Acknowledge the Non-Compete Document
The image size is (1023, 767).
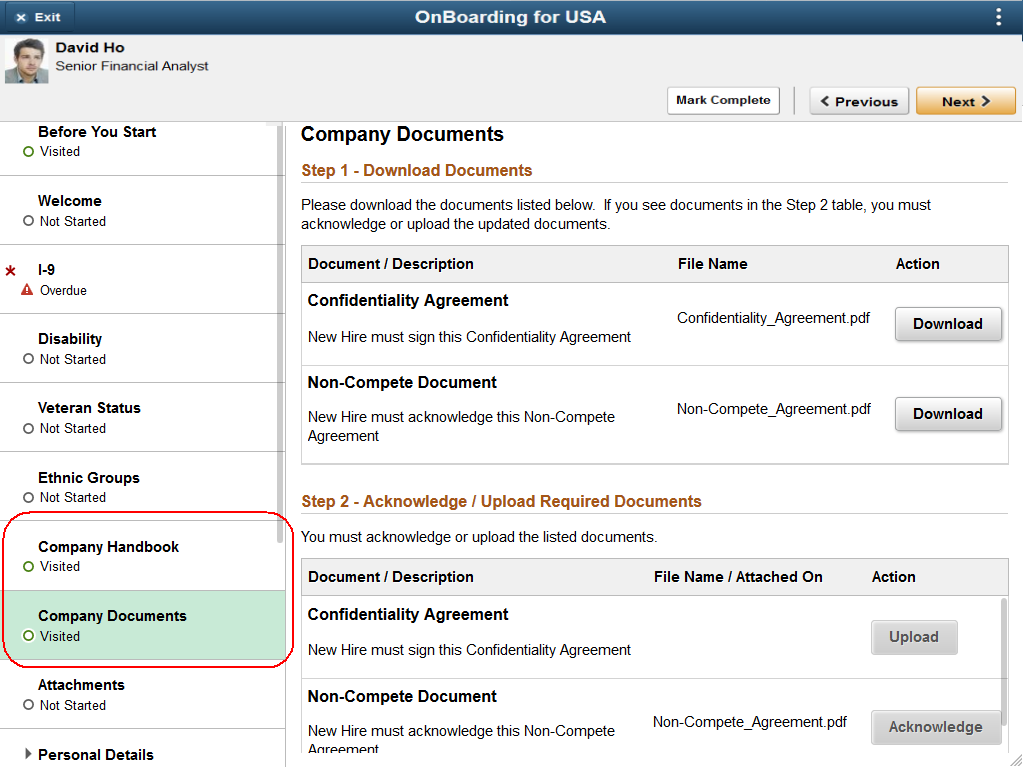(935, 727)
